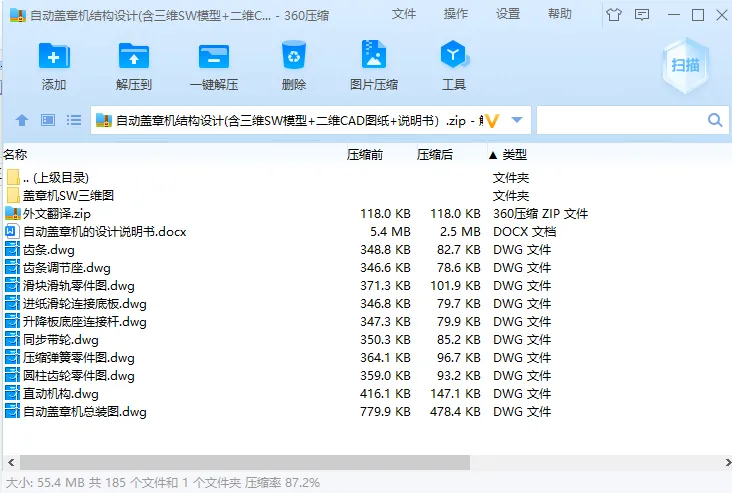Click the search magnifier icon

[715, 120]
